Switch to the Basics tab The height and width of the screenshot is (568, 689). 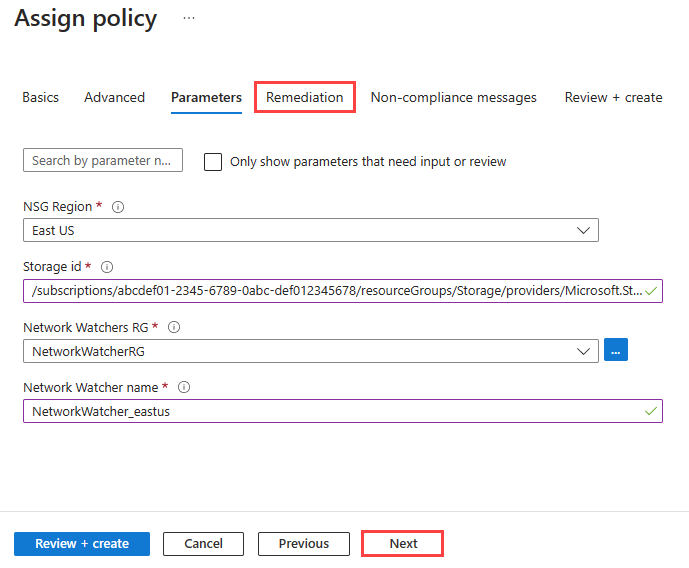[40, 97]
